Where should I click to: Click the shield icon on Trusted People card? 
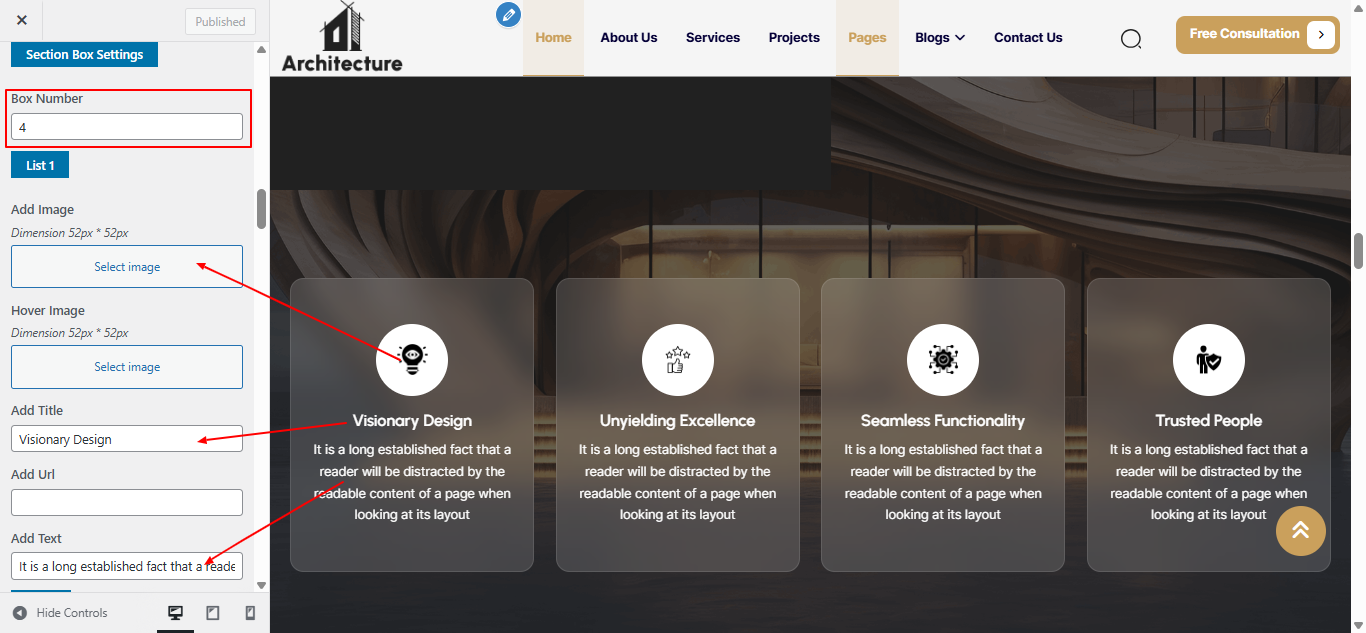(x=1208, y=359)
